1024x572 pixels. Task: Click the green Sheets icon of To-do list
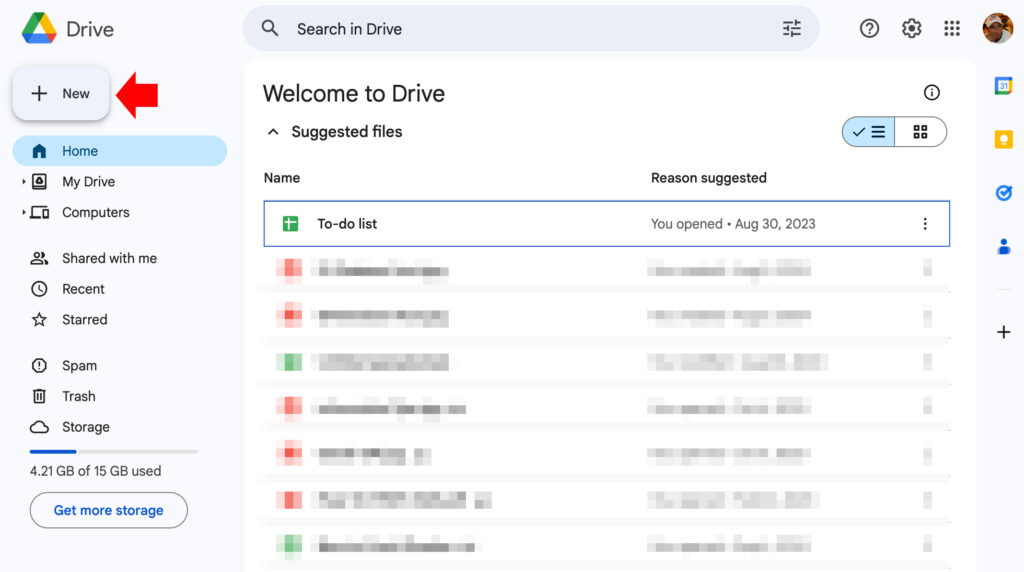[290, 224]
